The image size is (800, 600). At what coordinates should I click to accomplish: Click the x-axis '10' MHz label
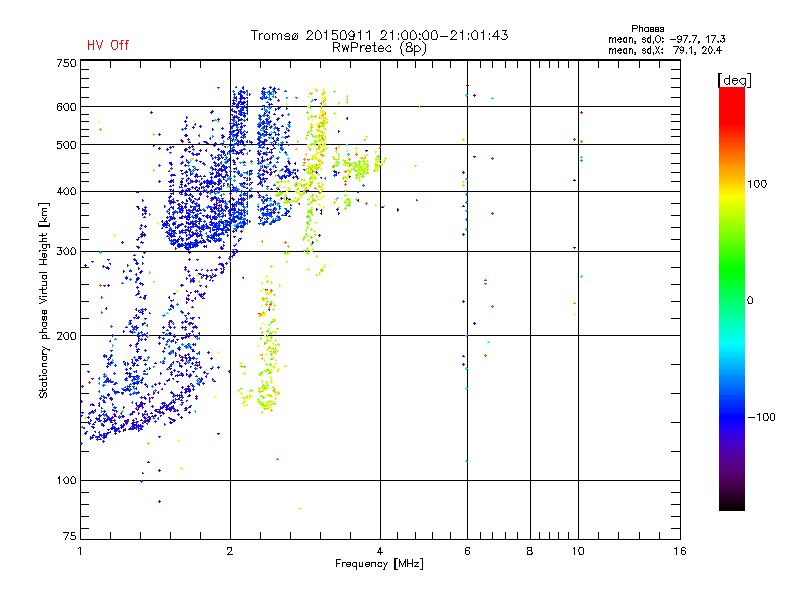(x=578, y=552)
